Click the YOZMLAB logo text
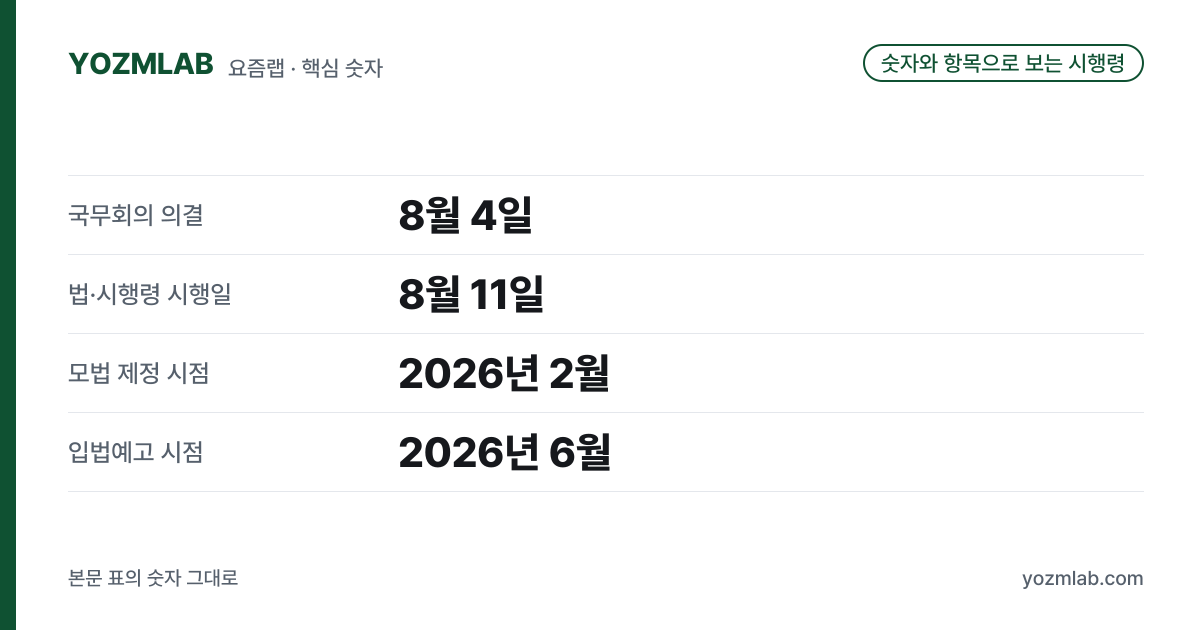 click(x=141, y=64)
